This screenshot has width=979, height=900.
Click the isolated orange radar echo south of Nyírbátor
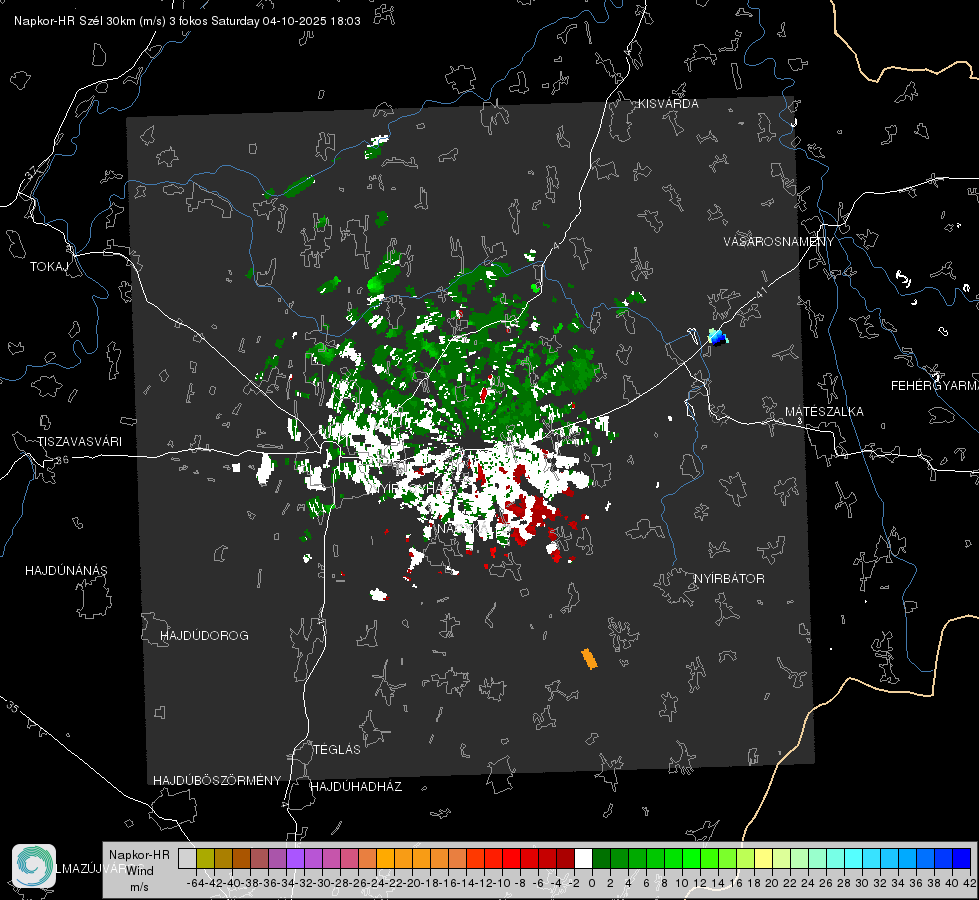pos(589,659)
